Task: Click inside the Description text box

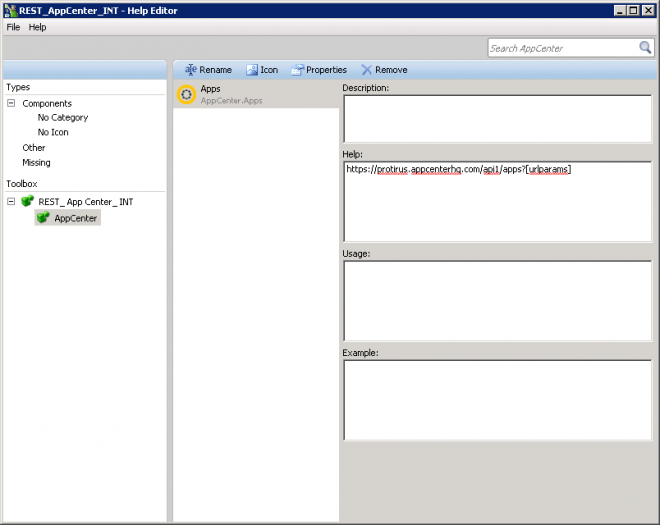Action: coord(498,119)
